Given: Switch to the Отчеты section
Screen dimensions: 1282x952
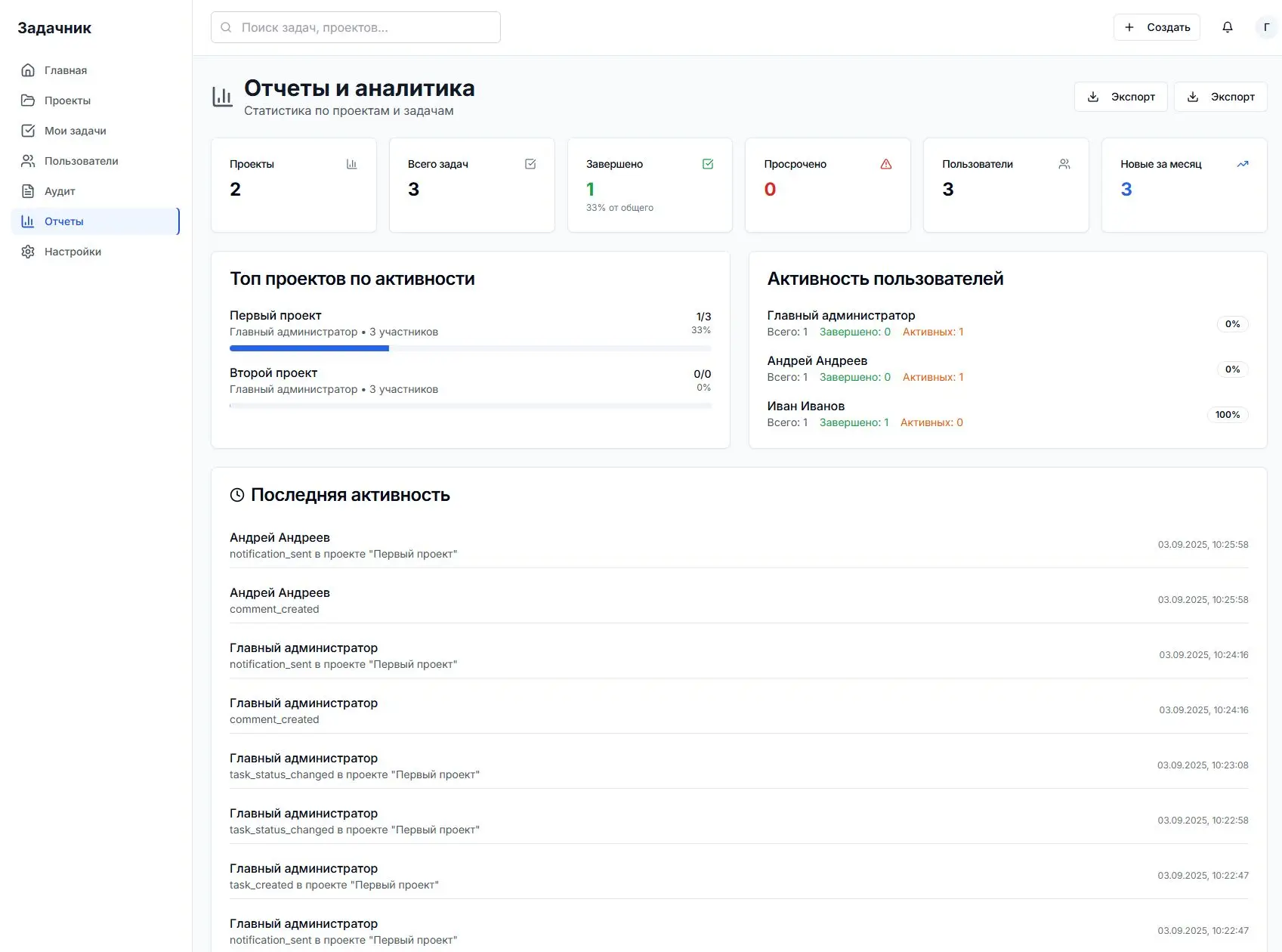Looking at the screenshot, I should 63,221.
